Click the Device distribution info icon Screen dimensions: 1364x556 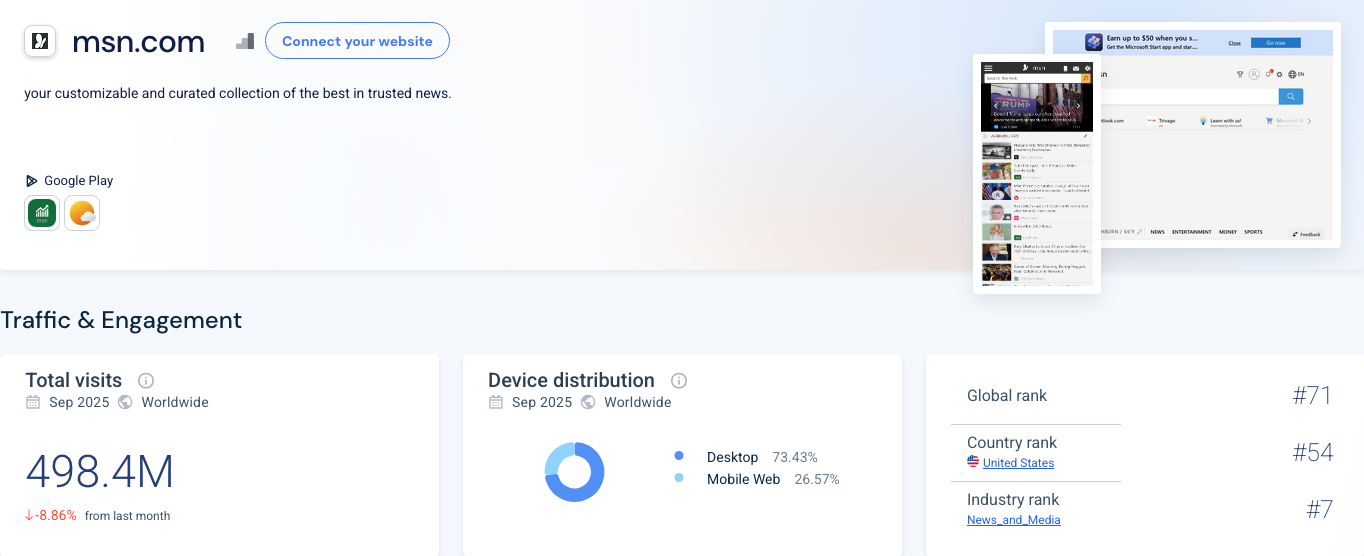[679, 381]
